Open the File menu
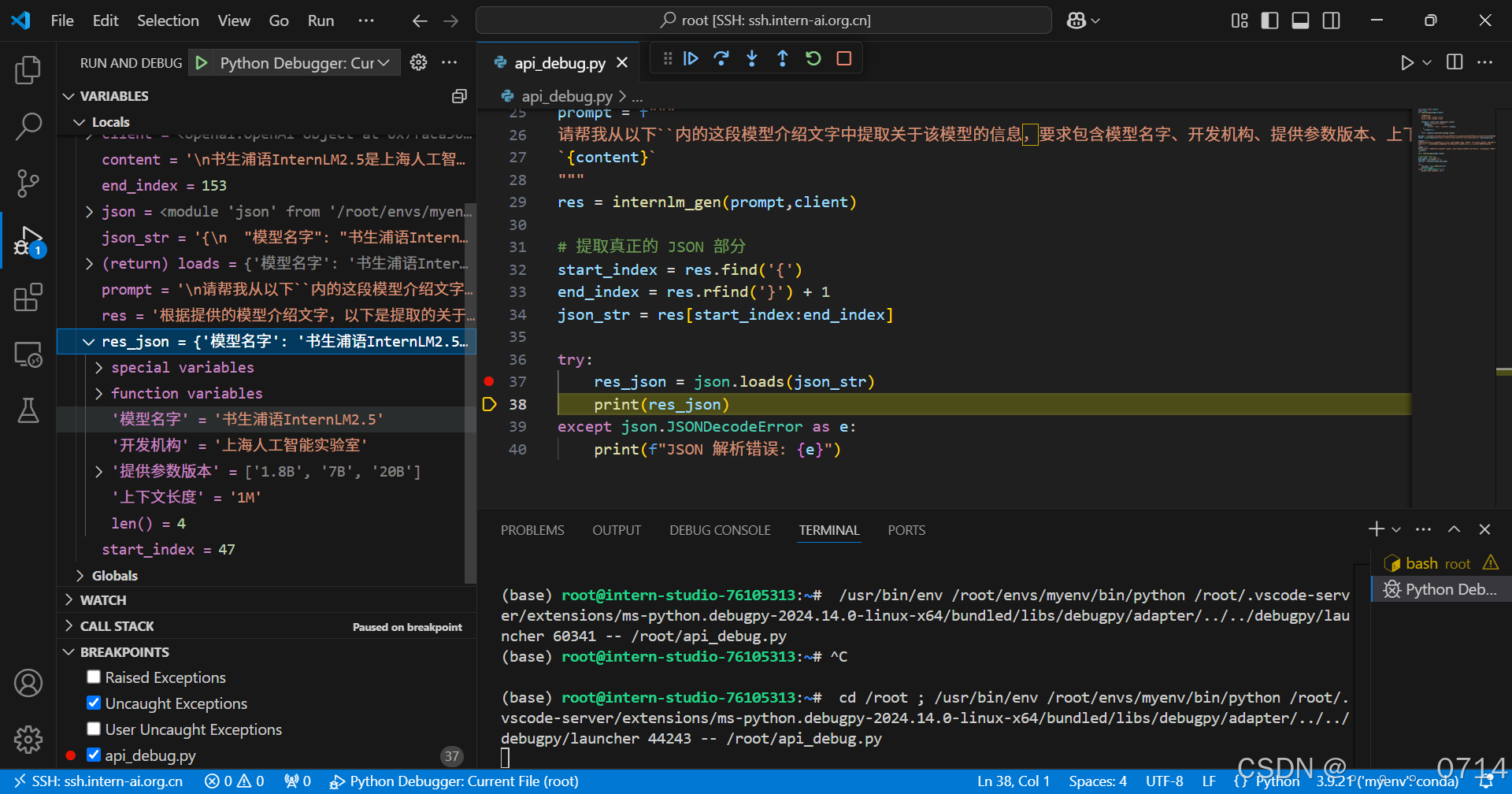Image resolution: width=1512 pixels, height=794 pixels. coord(62,20)
